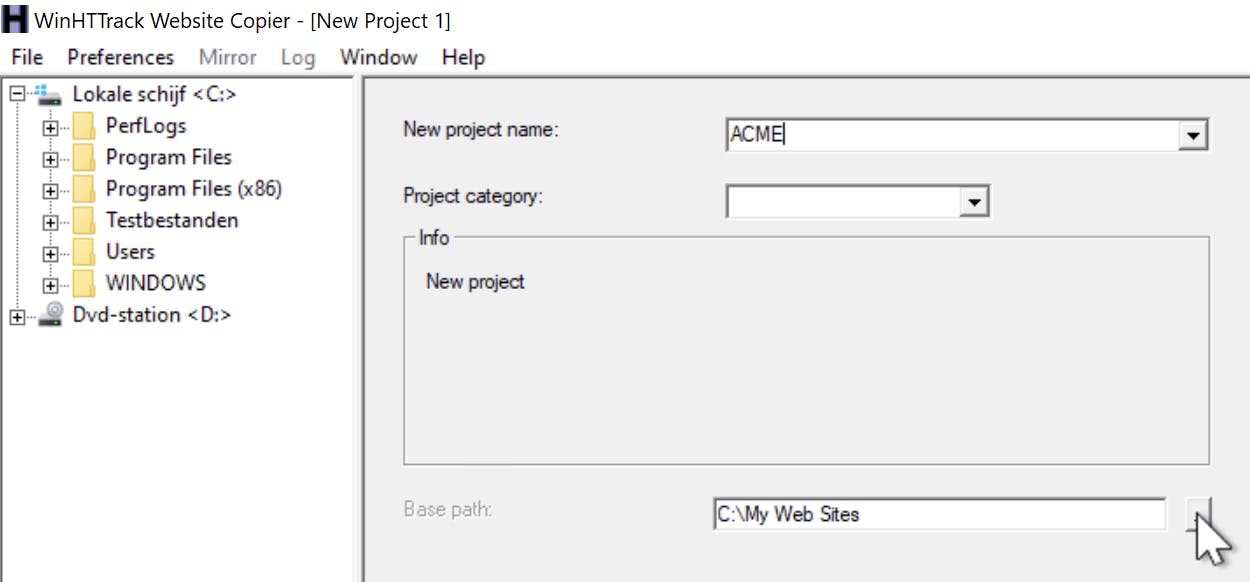
Task: Click the WinHTTrack app icon in title bar
Action: click(16, 20)
